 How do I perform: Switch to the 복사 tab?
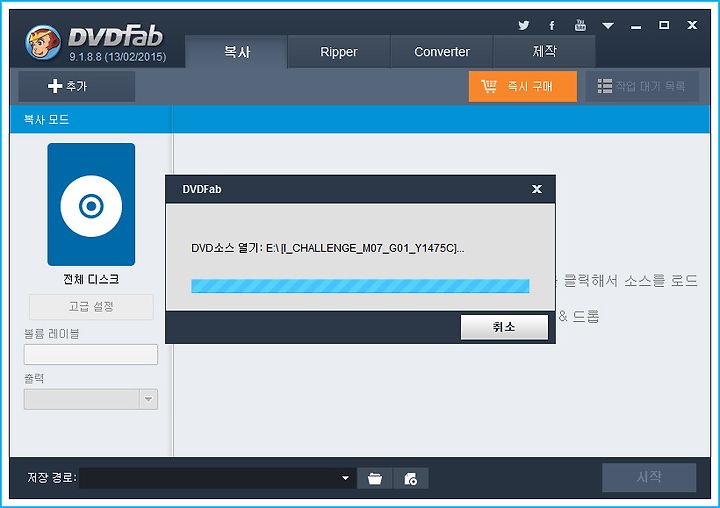pyautogui.click(x=236, y=51)
